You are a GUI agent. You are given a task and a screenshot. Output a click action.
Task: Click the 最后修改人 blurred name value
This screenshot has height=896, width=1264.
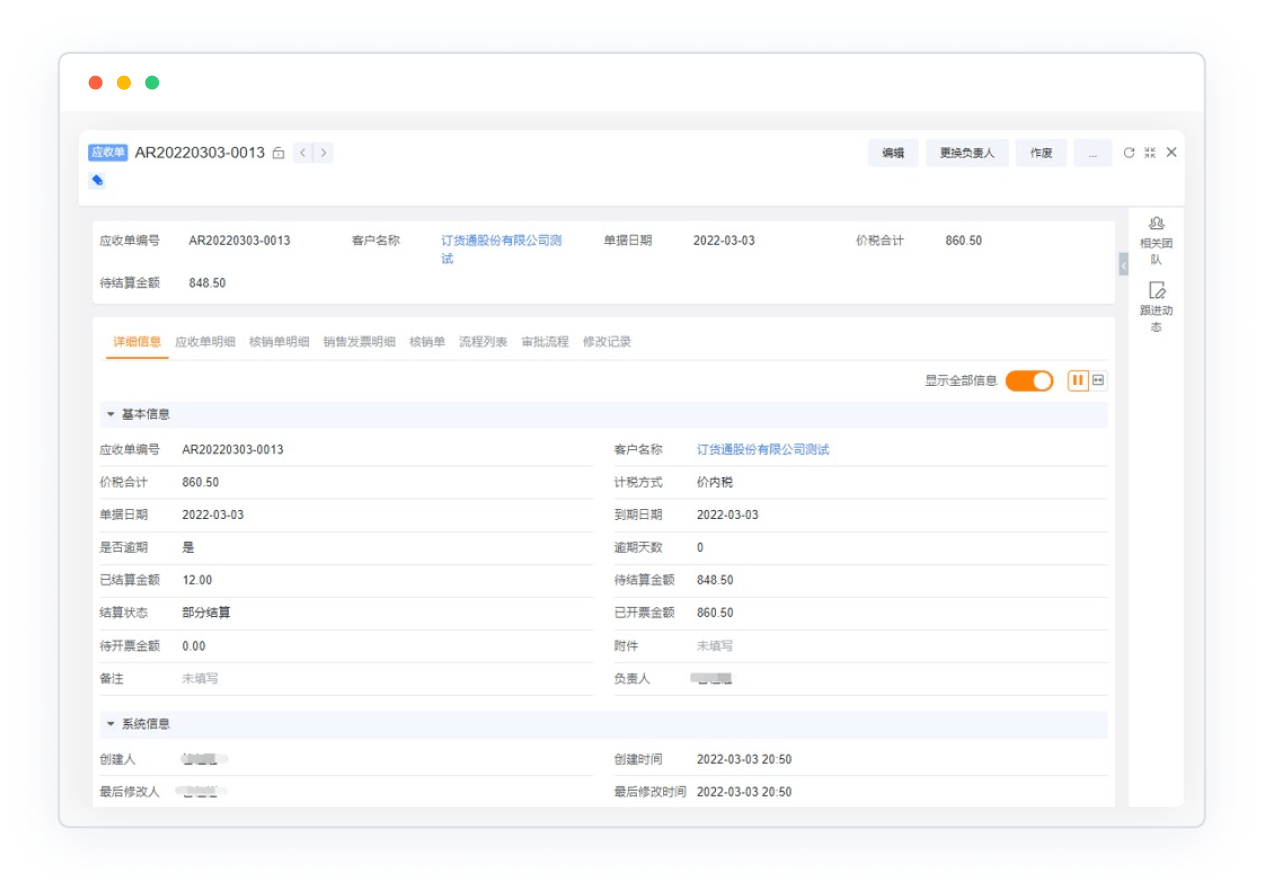[202, 792]
